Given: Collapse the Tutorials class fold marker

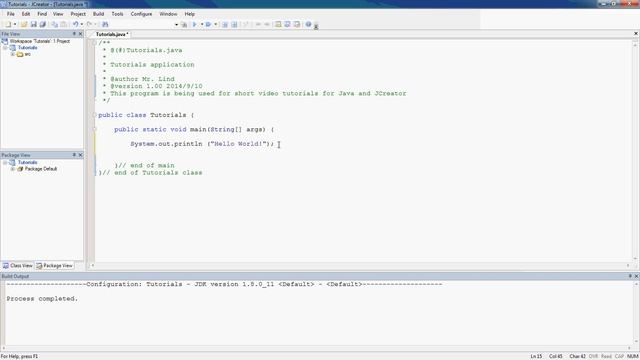Looking at the screenshot, I should [94, 115].
